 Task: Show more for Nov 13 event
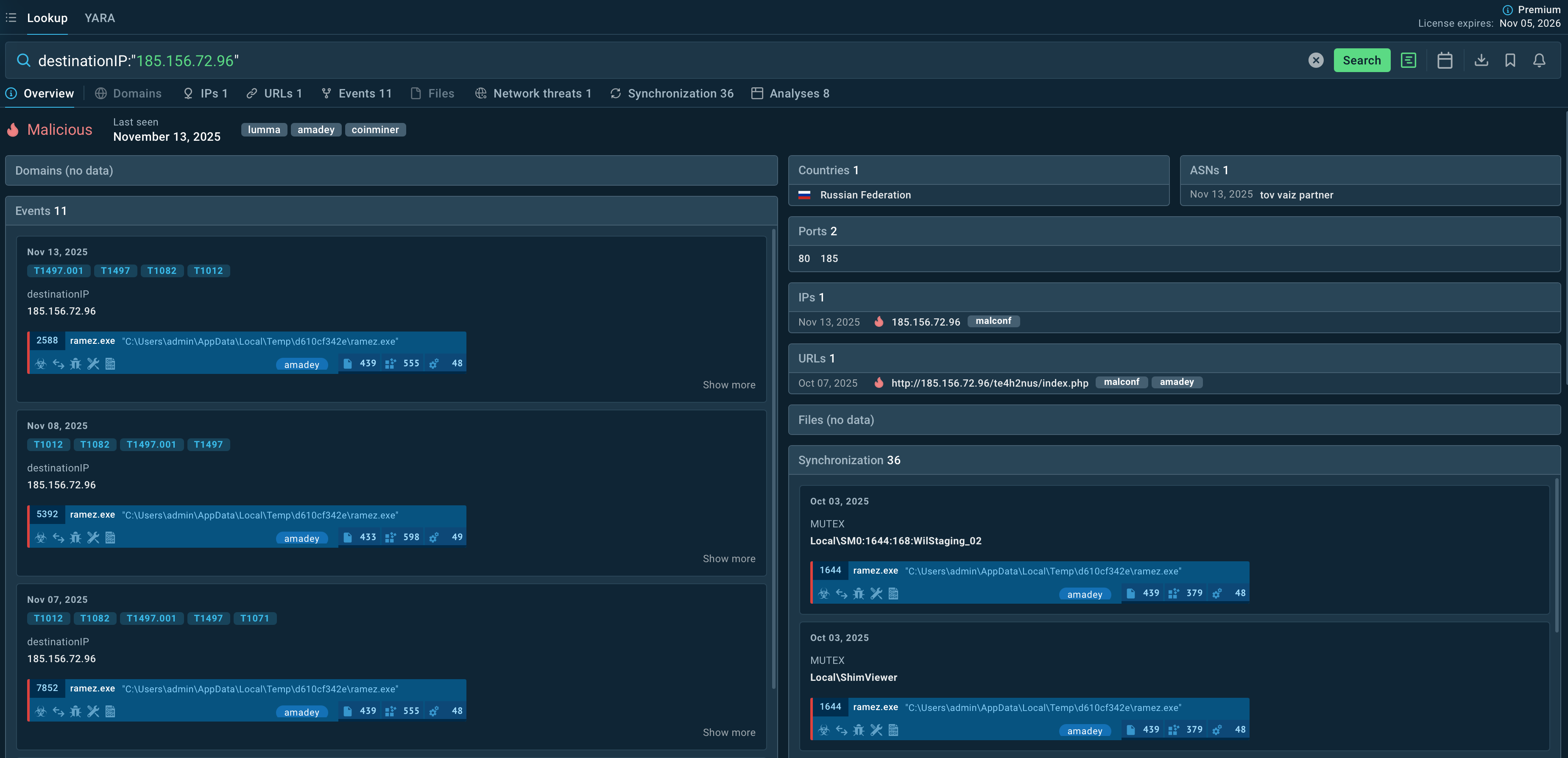tap(728, 385)
